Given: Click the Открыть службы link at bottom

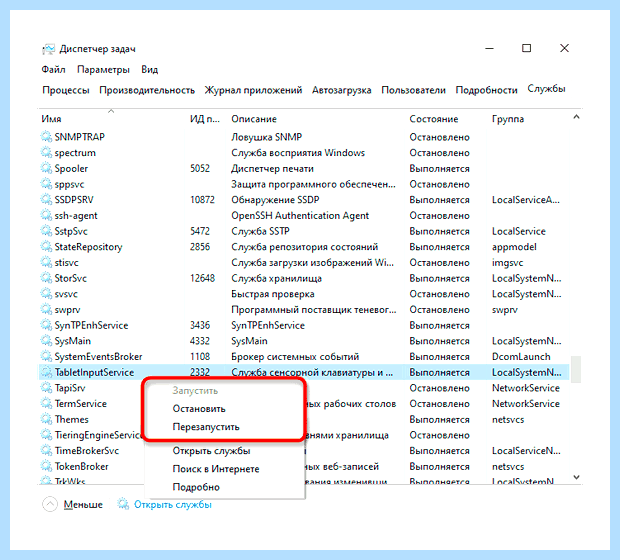Looking at the screenshot, I should click(173, 505).
